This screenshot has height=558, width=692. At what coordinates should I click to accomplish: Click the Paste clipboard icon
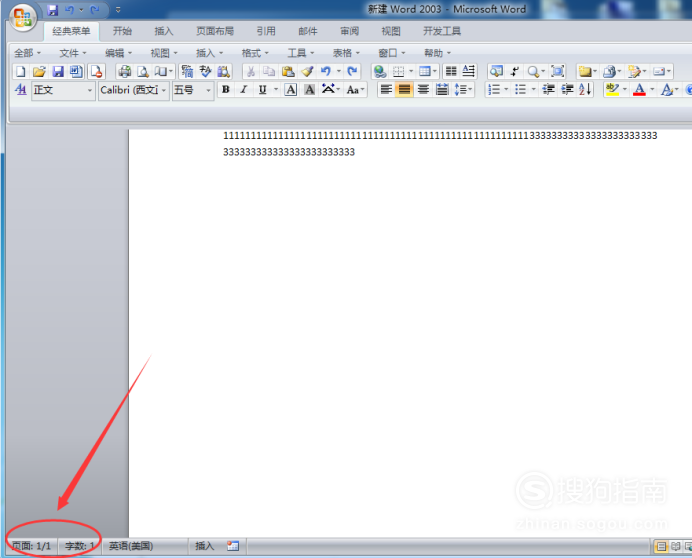click(288, 71)
